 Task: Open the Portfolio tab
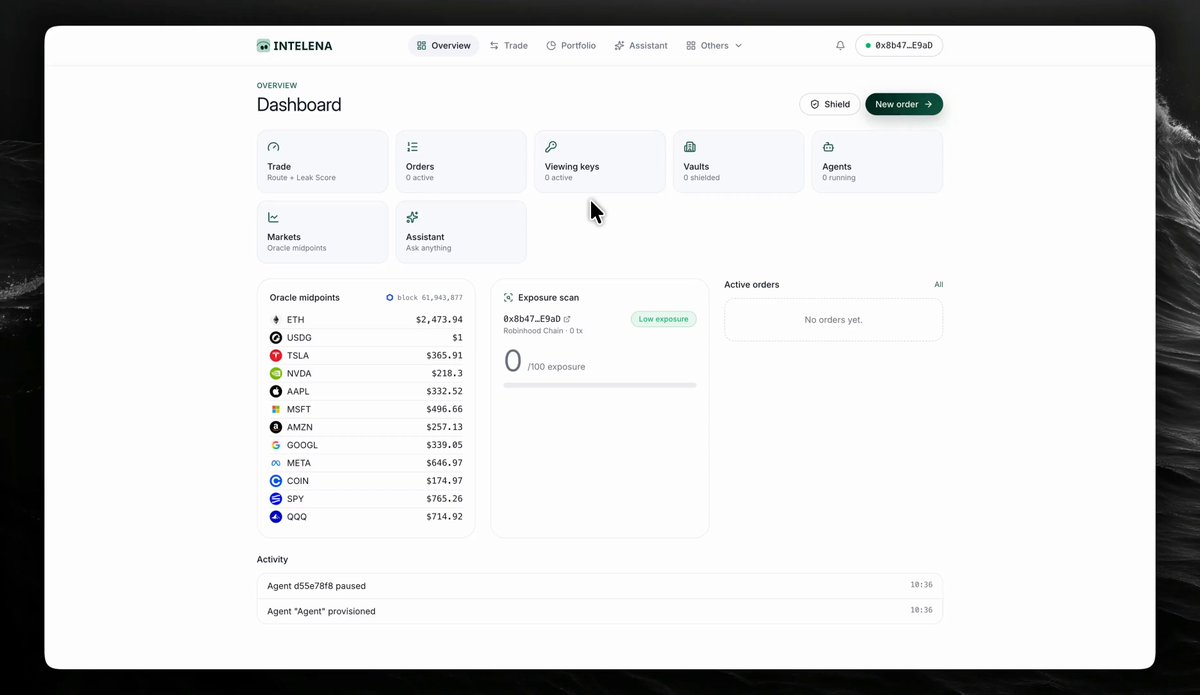(571, 46)
